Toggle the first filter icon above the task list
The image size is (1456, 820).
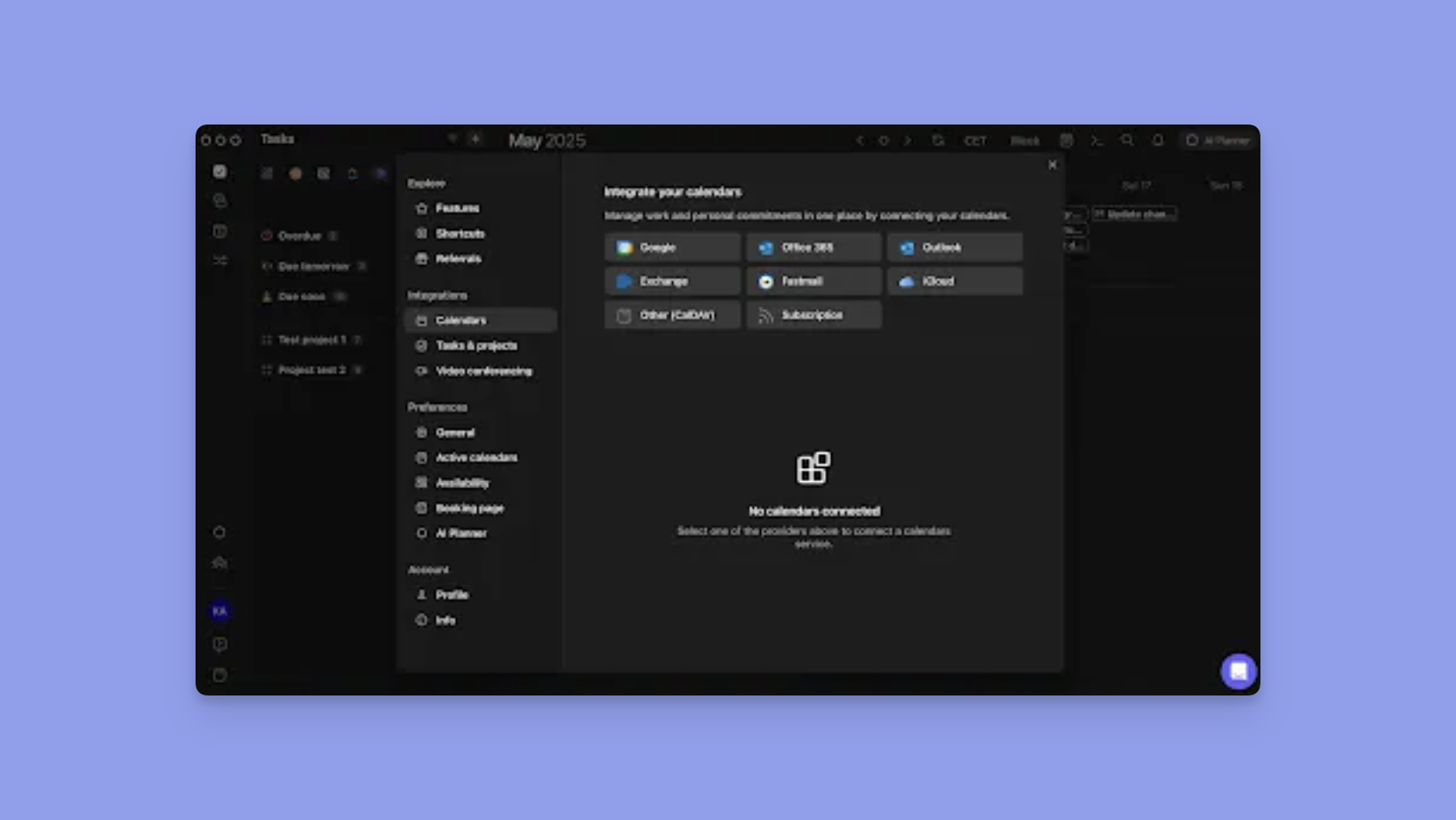tap(268, 173)
